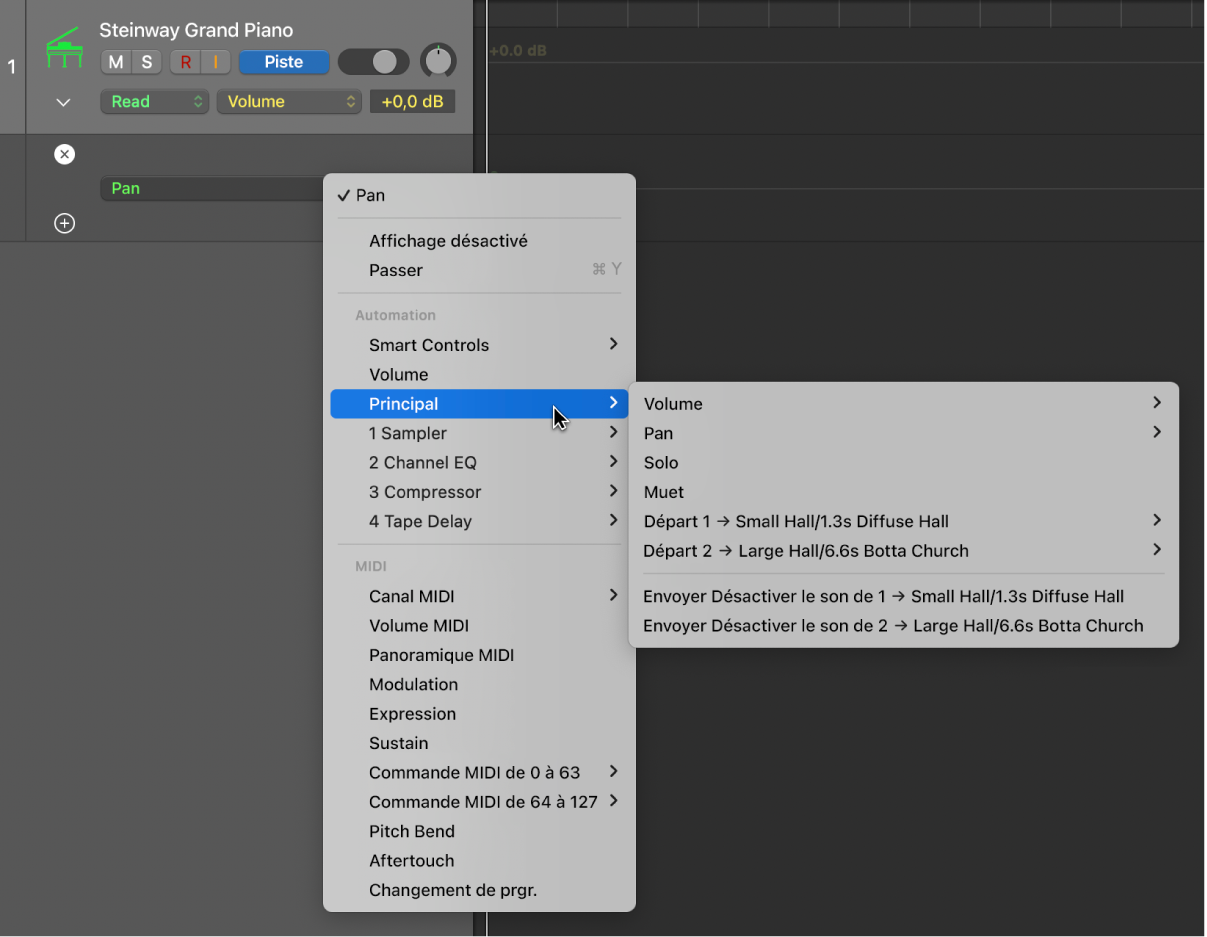Open the Read automation mode dropdown

[154, 102]
